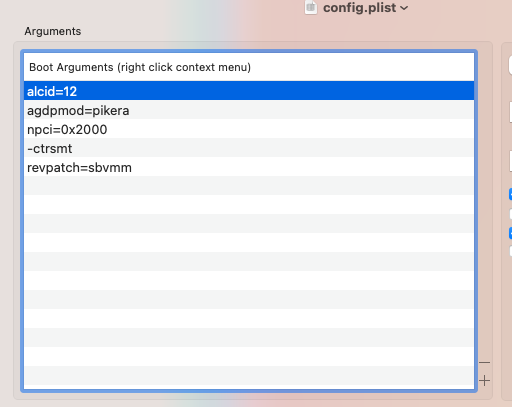Select the npci=0x2000 boot argument
512x407 pixels.
pos(249,129)
